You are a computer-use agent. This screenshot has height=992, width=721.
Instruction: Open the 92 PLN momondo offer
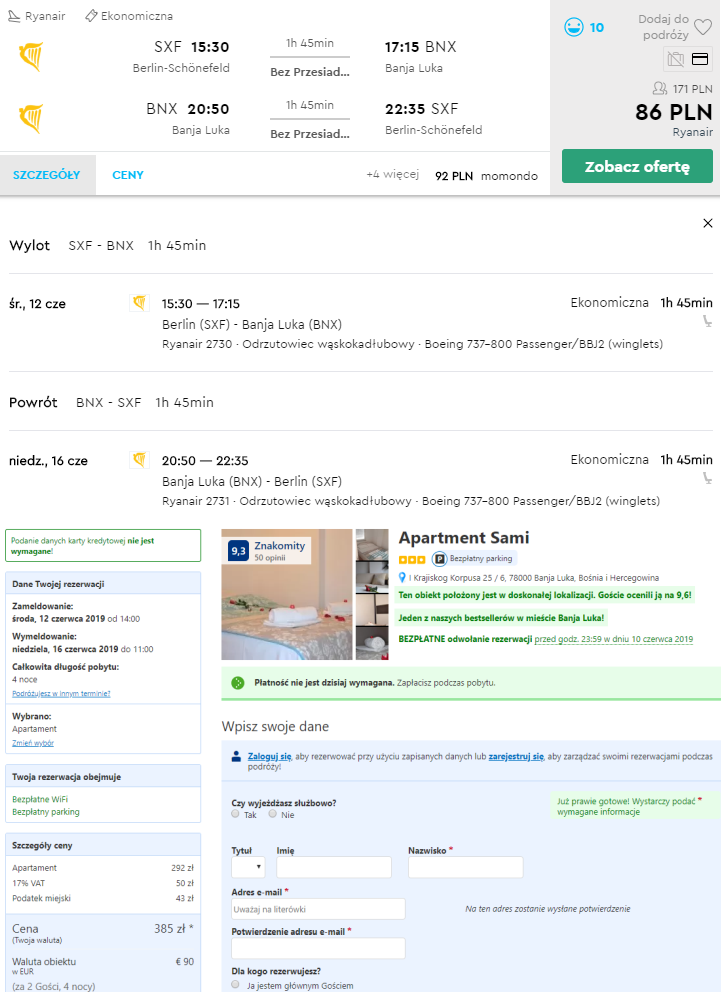(486, 176)
